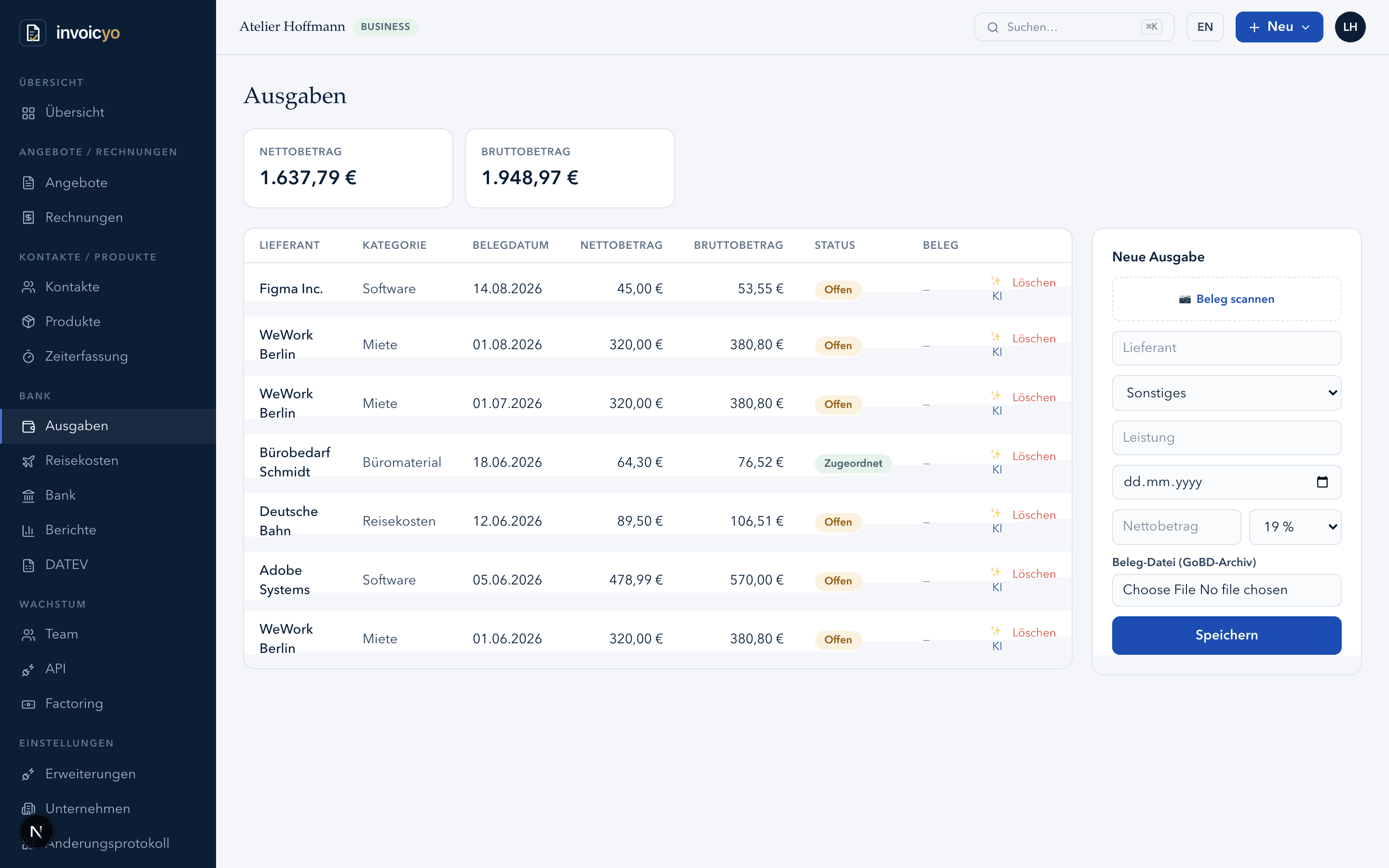Focus the Suchen search field

tap(1074, 27)
